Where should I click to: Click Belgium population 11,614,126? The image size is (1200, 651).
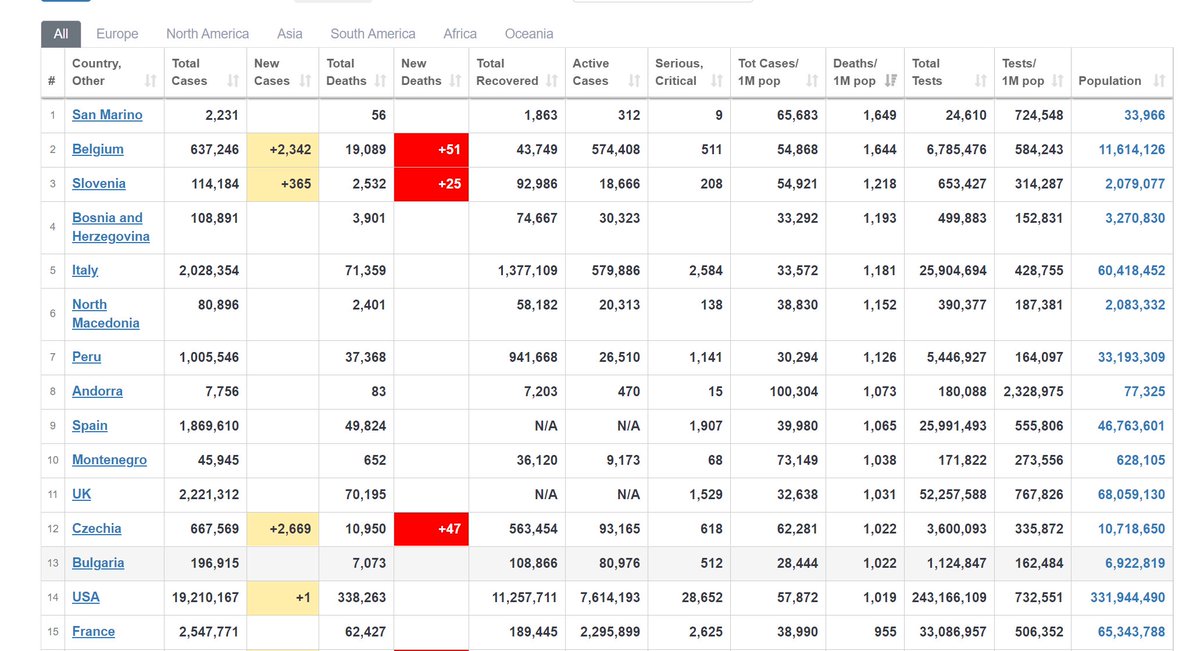click(1132, 149)
